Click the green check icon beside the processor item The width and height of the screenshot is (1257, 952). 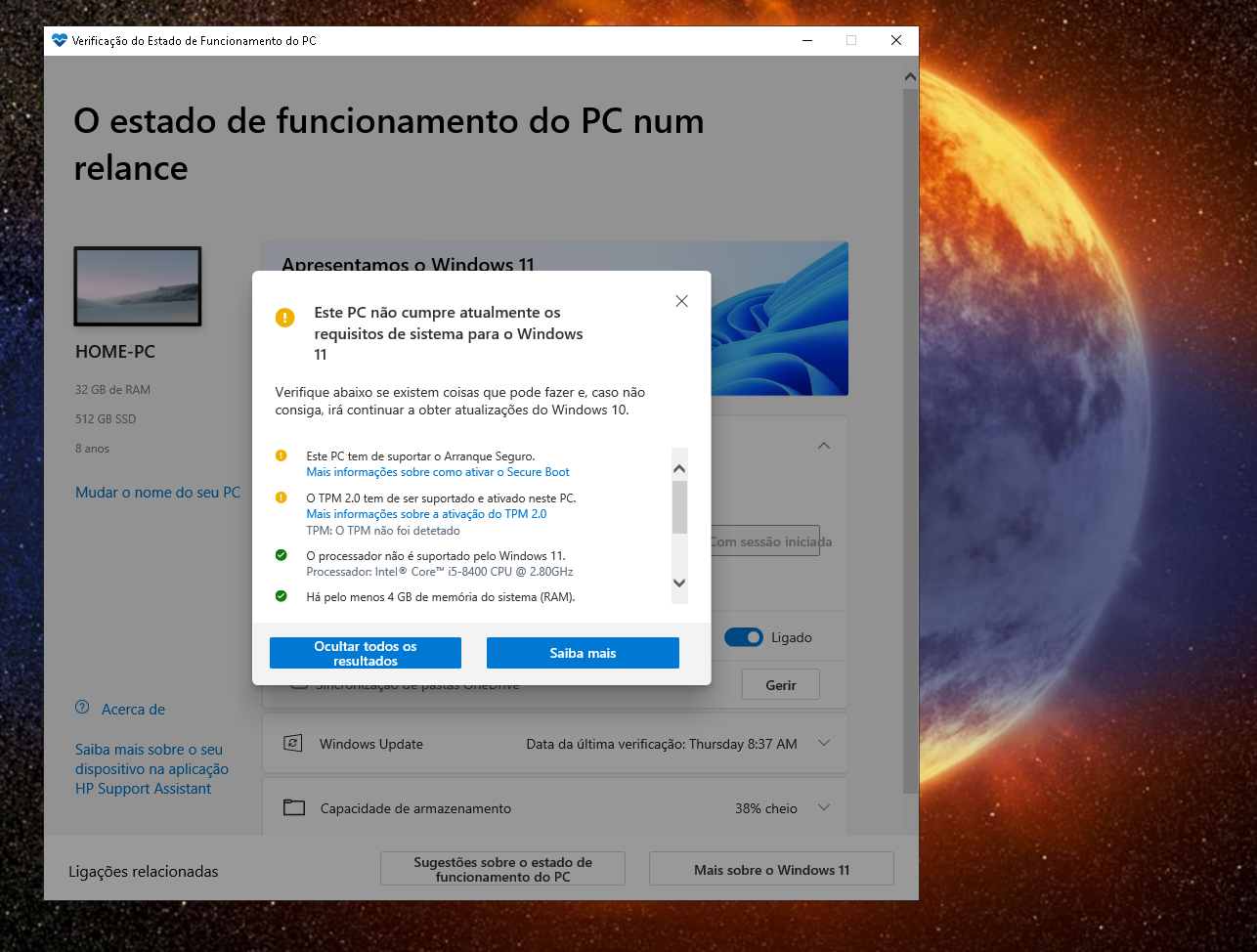coord(282,554)
